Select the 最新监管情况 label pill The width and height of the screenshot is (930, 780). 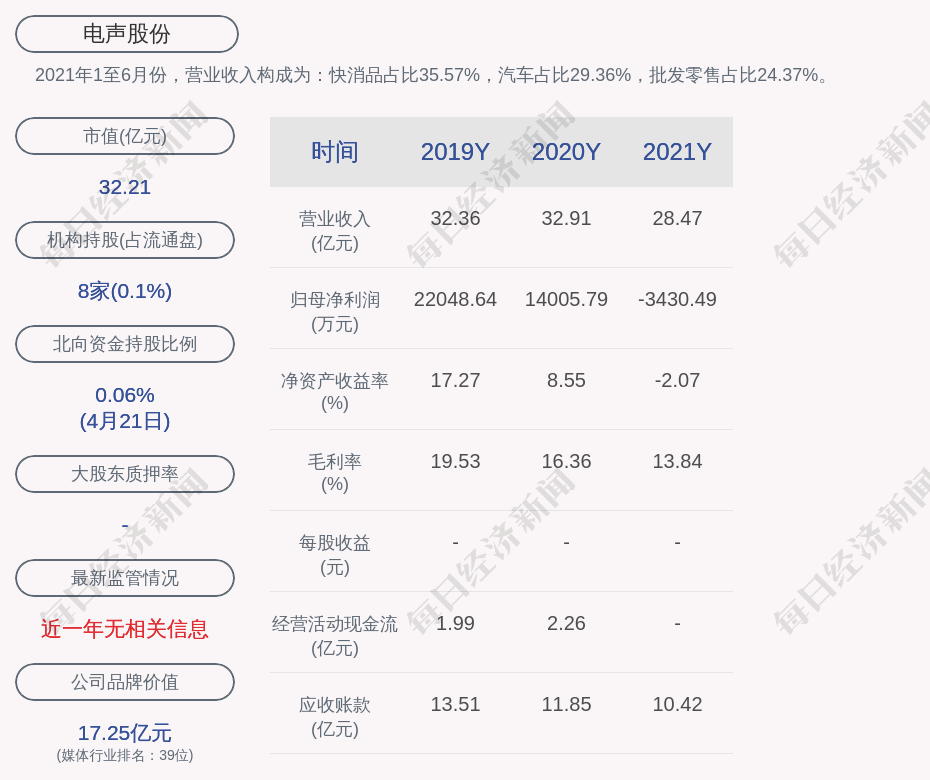(x=125, y=578)
